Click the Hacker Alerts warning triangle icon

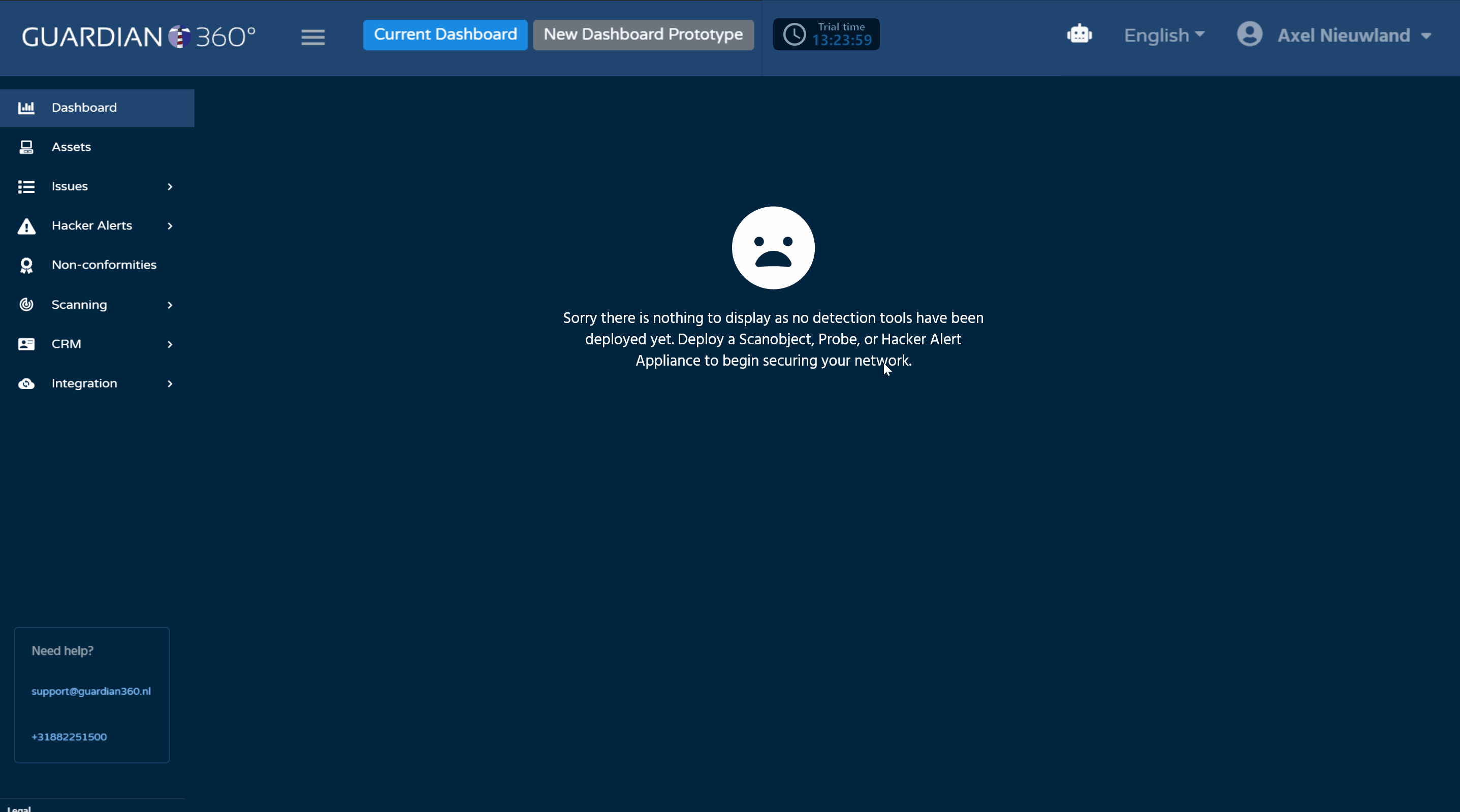[x=26, y=226]
